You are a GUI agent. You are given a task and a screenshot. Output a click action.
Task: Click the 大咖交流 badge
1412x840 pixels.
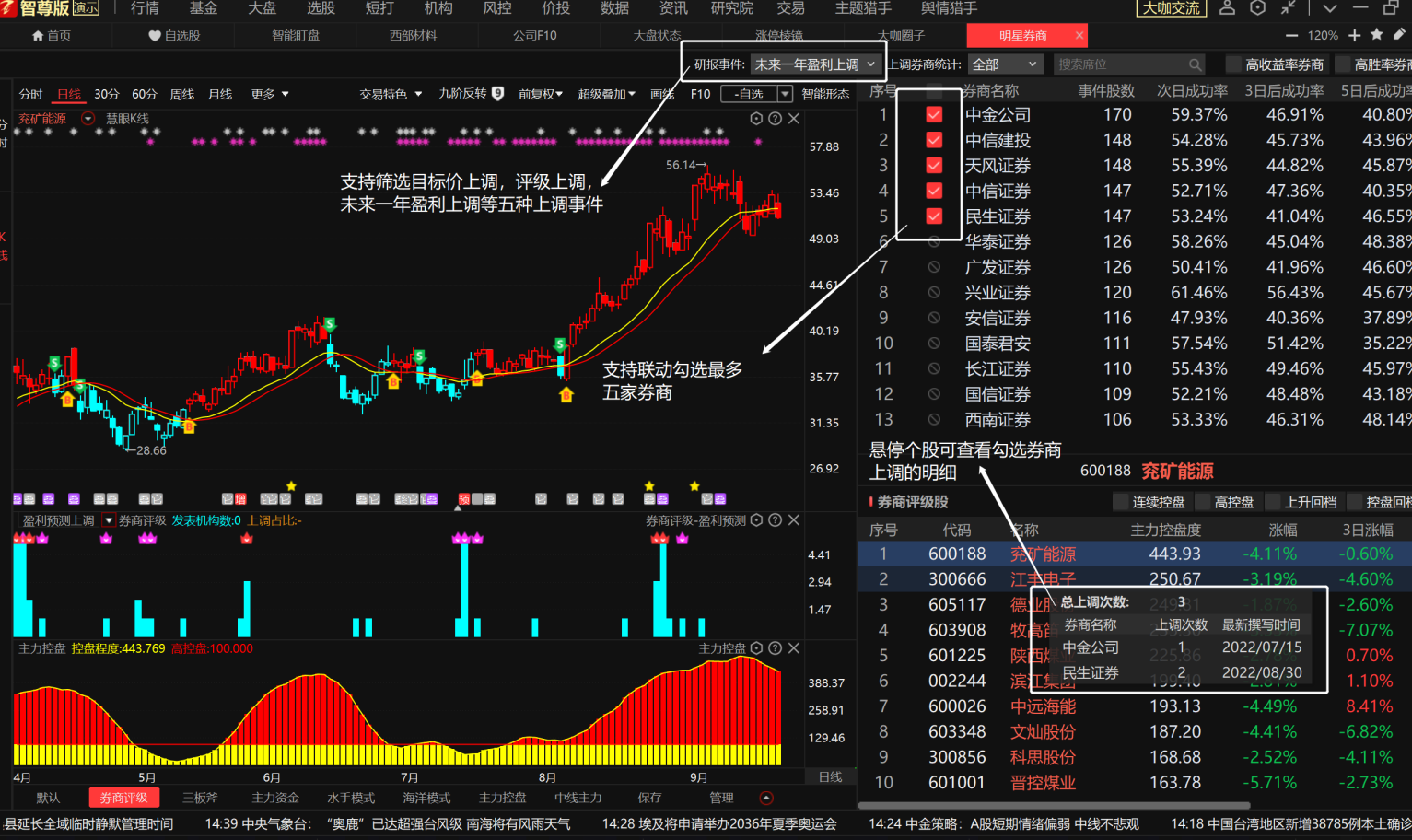(1172, 8)
